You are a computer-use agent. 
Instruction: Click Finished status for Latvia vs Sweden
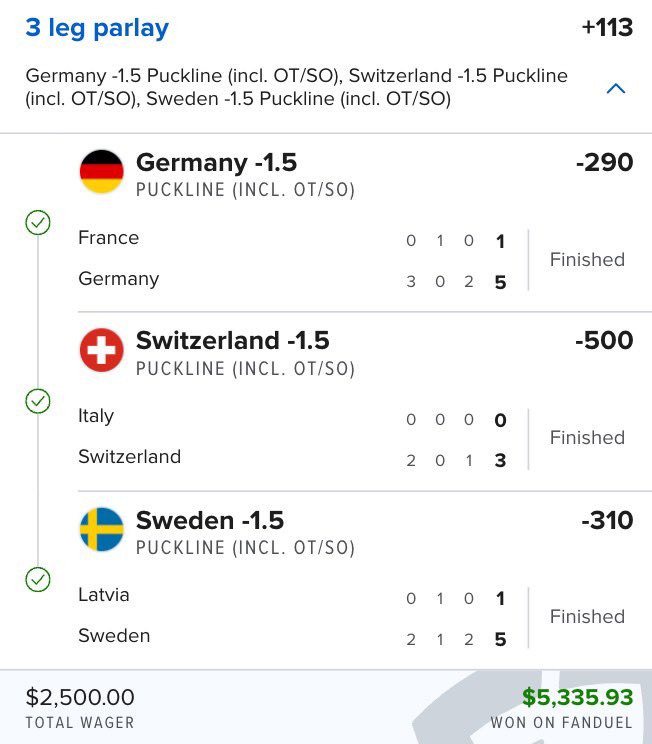coord(587,617)
